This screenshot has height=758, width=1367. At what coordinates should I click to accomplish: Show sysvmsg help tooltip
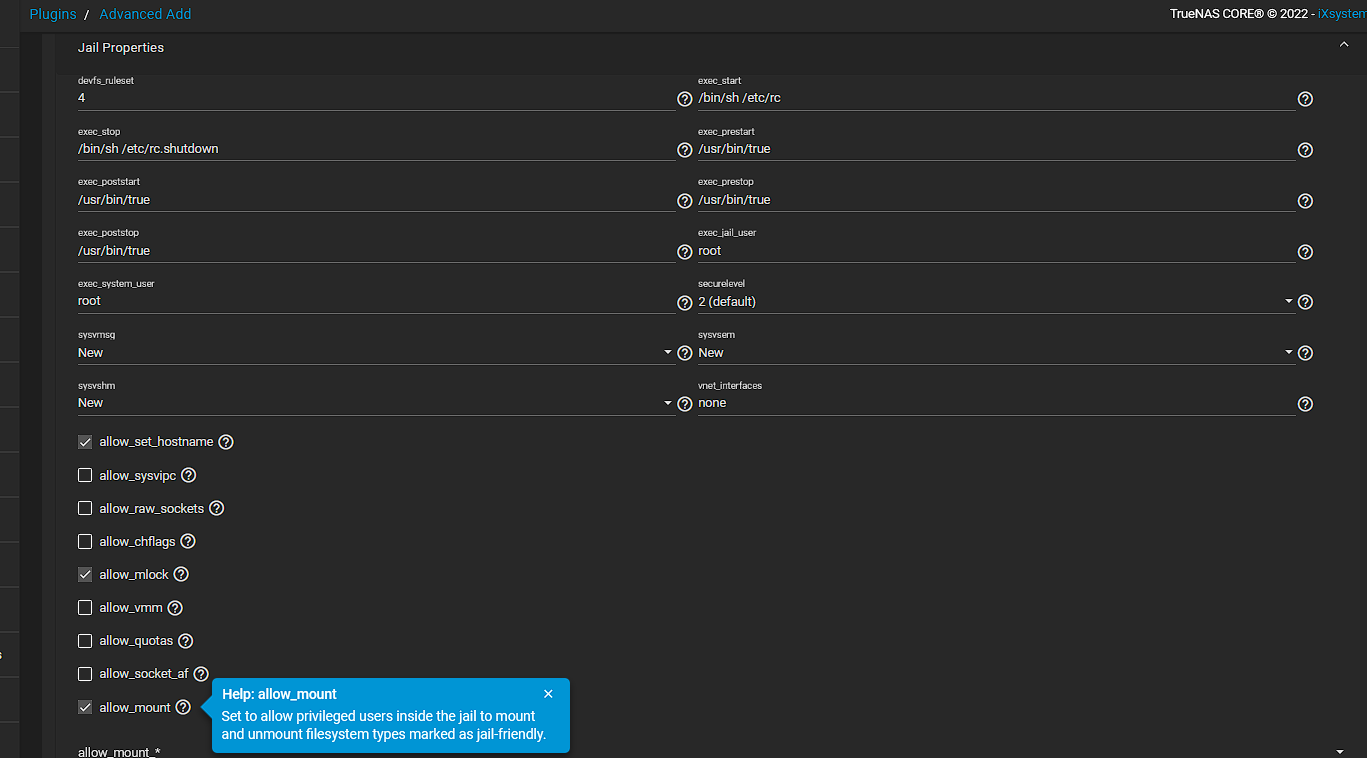tap(685, 353)
